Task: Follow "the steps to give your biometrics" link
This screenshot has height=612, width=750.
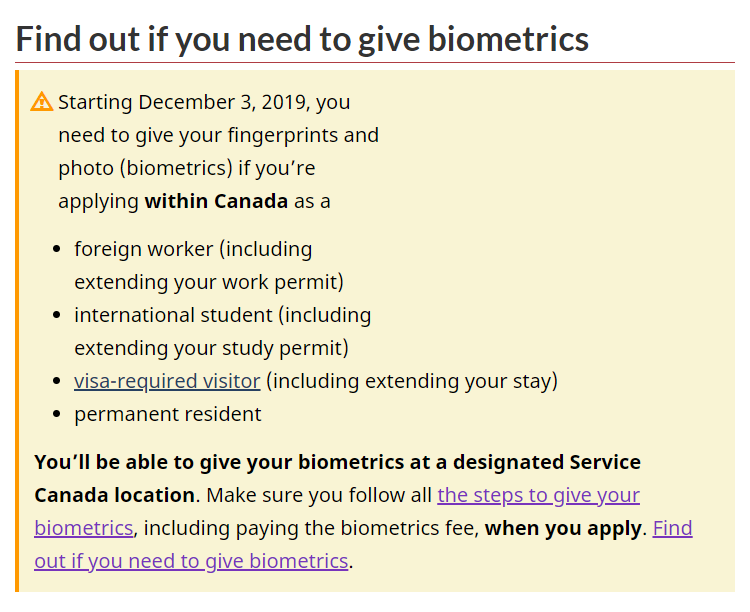Action: click(x=538, y=495)
